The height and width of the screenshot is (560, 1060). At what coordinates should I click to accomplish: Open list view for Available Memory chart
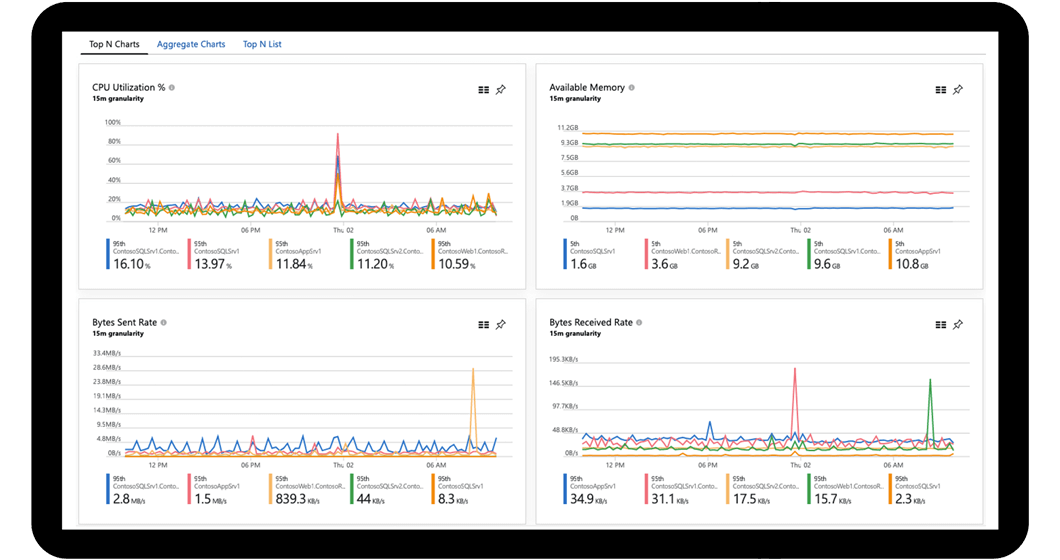(x=940, y=89)
